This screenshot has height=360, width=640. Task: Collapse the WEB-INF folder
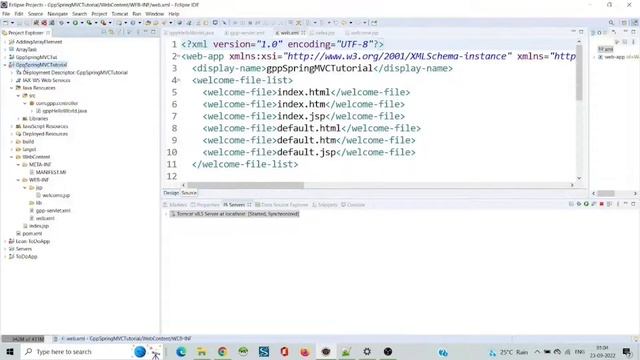18,180
